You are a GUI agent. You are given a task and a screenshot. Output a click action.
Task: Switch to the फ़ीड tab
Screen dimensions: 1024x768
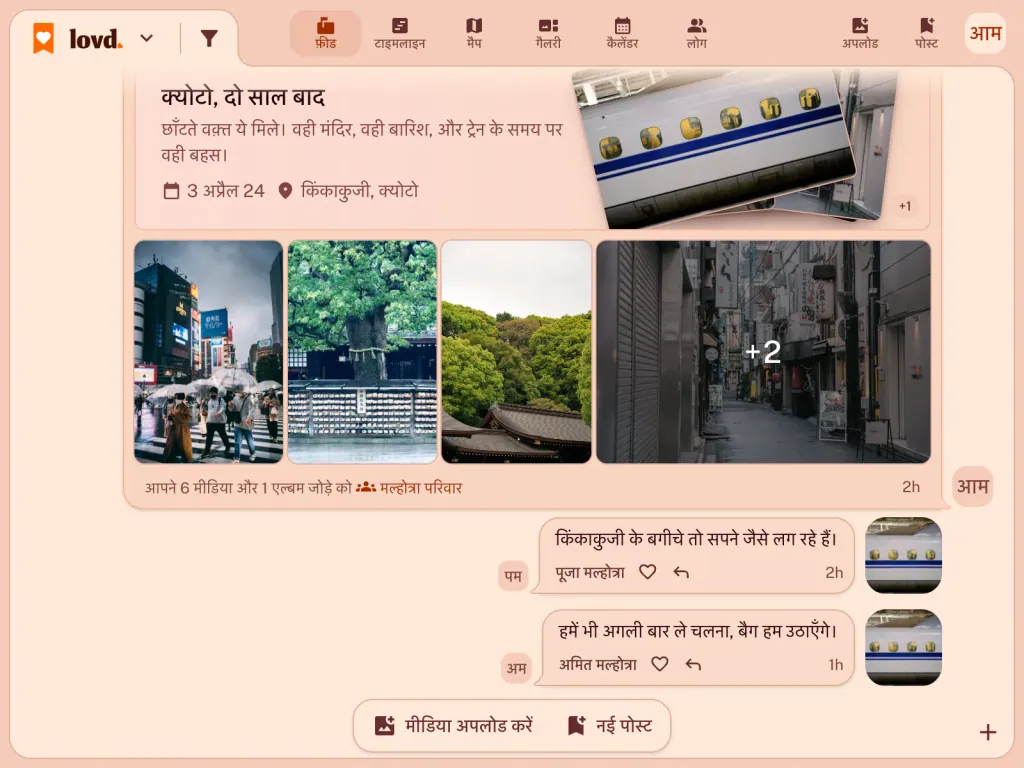(x=325, y=33)
